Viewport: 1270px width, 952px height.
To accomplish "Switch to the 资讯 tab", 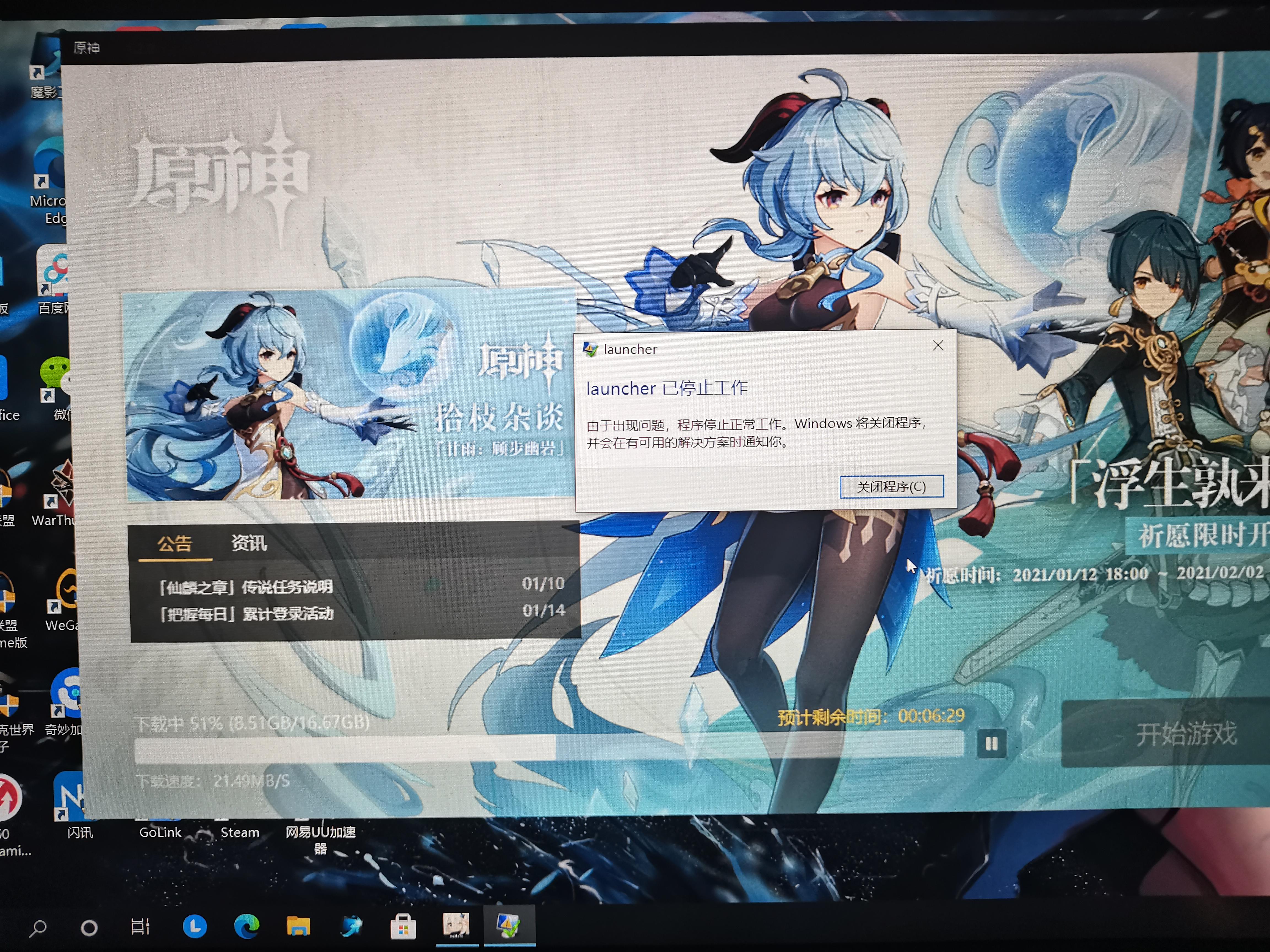I will (x=249, y=543).
